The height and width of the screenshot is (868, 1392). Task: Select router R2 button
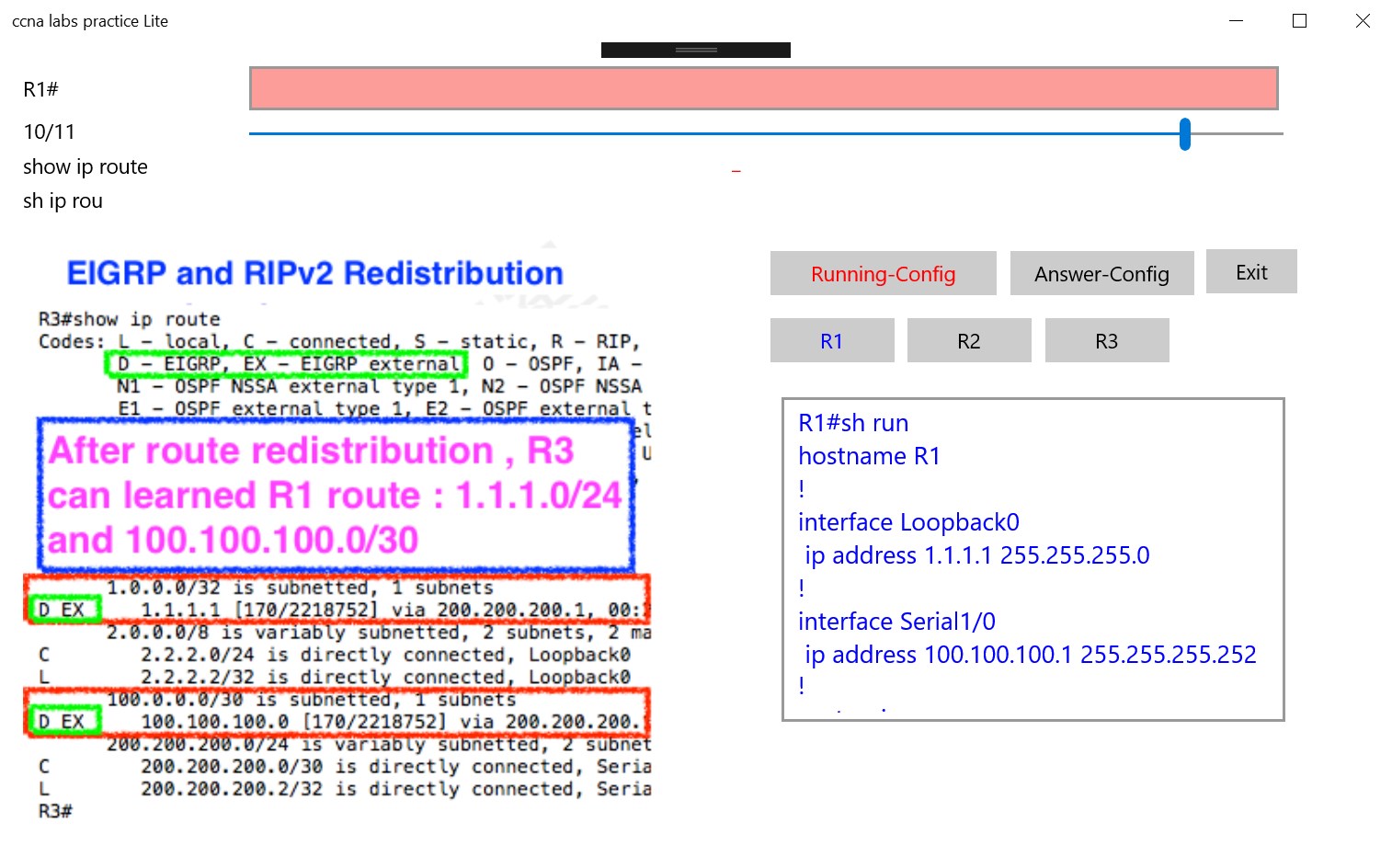(x=969, y=340)
